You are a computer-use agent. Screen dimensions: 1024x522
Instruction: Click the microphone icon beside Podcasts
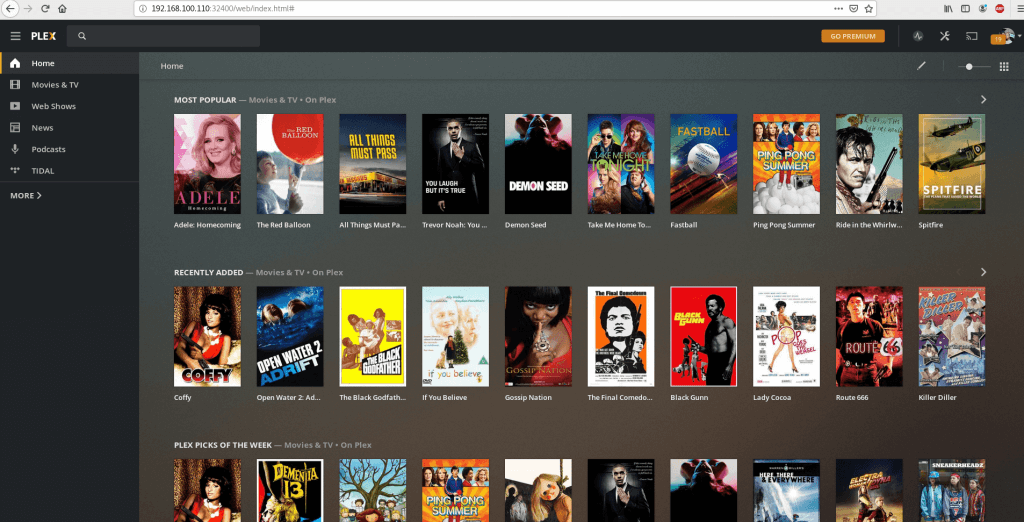coord(15,149)
